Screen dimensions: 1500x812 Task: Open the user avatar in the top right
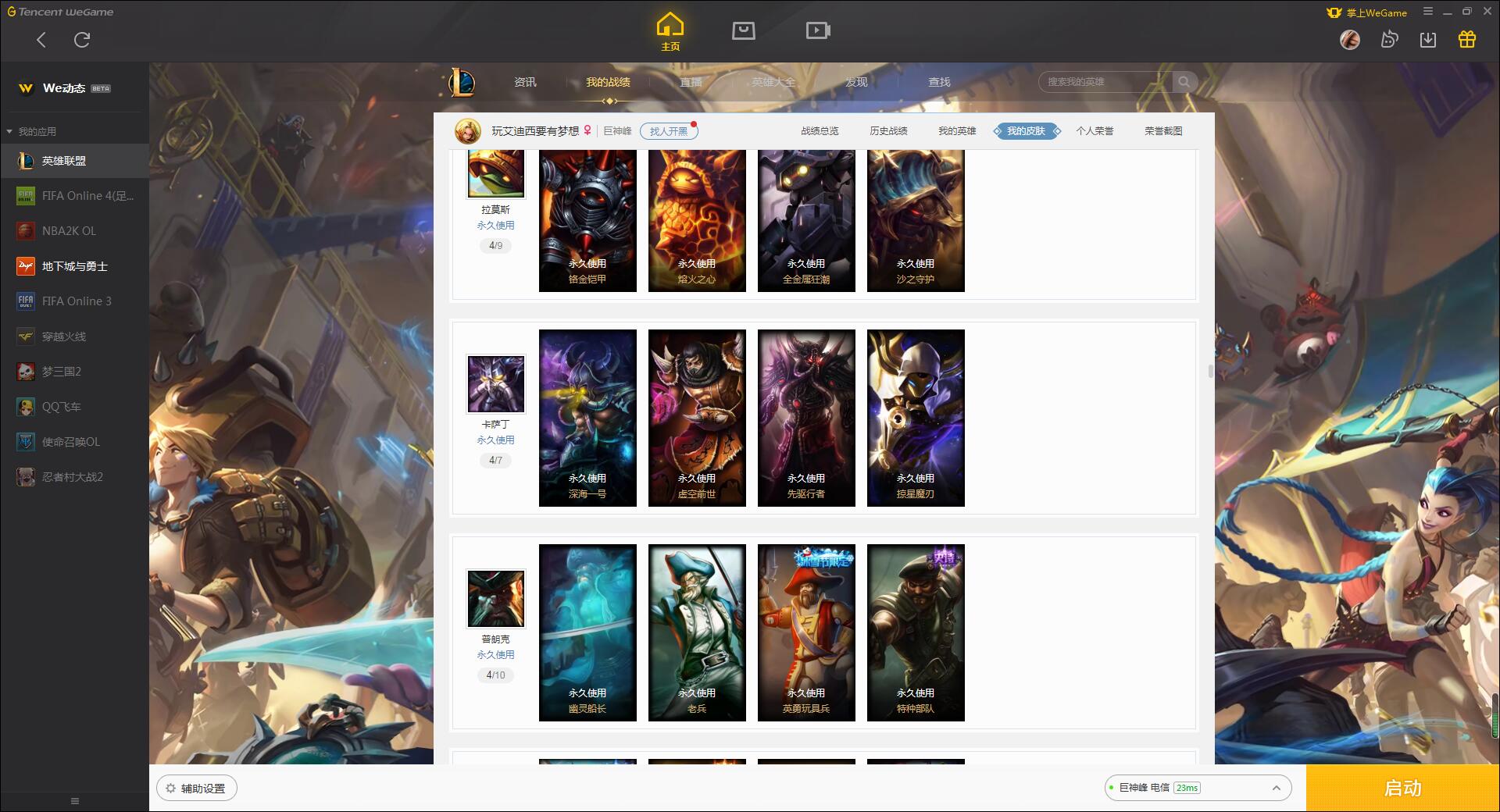[1350, 39]
